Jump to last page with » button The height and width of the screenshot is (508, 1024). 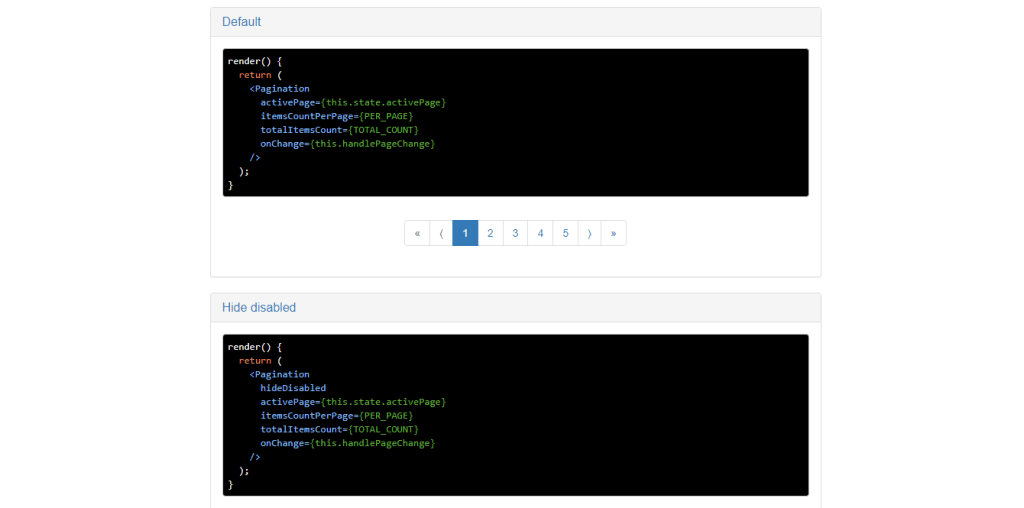tap(614, 233)
